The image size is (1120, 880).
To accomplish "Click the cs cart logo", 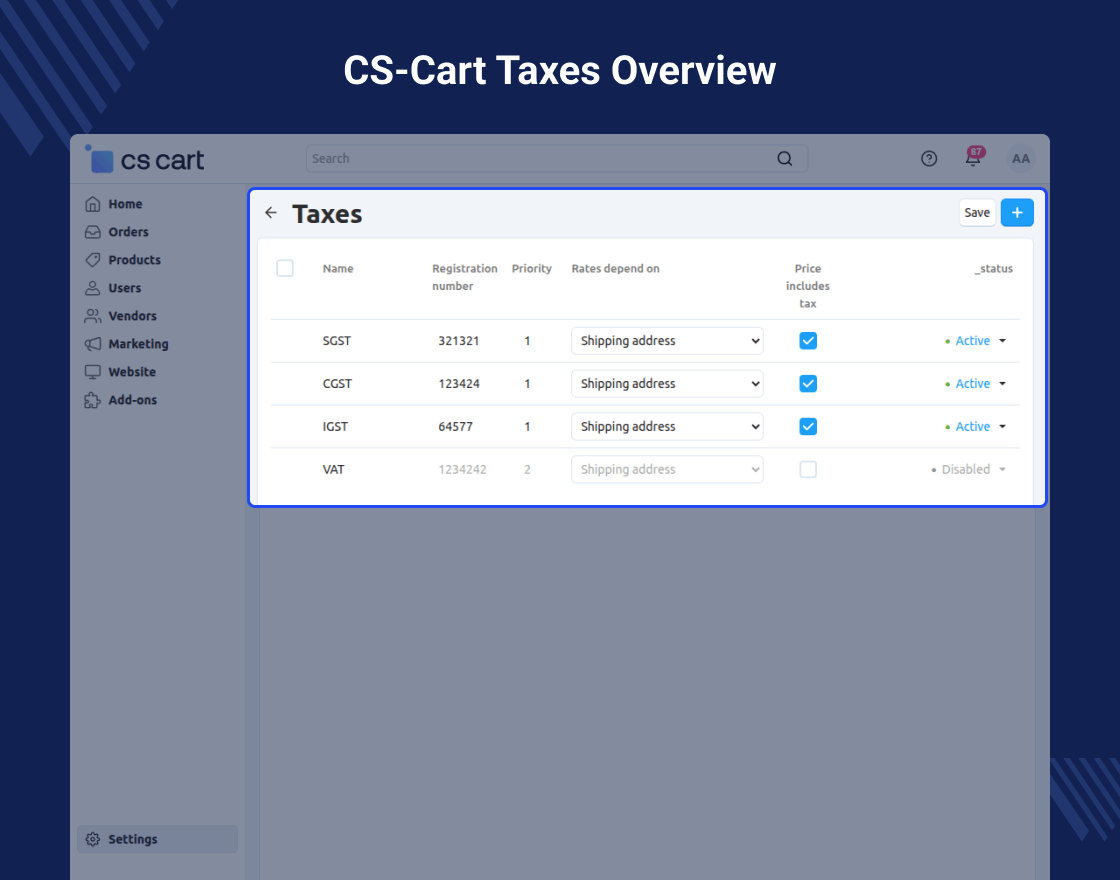I will pos(145,159).
